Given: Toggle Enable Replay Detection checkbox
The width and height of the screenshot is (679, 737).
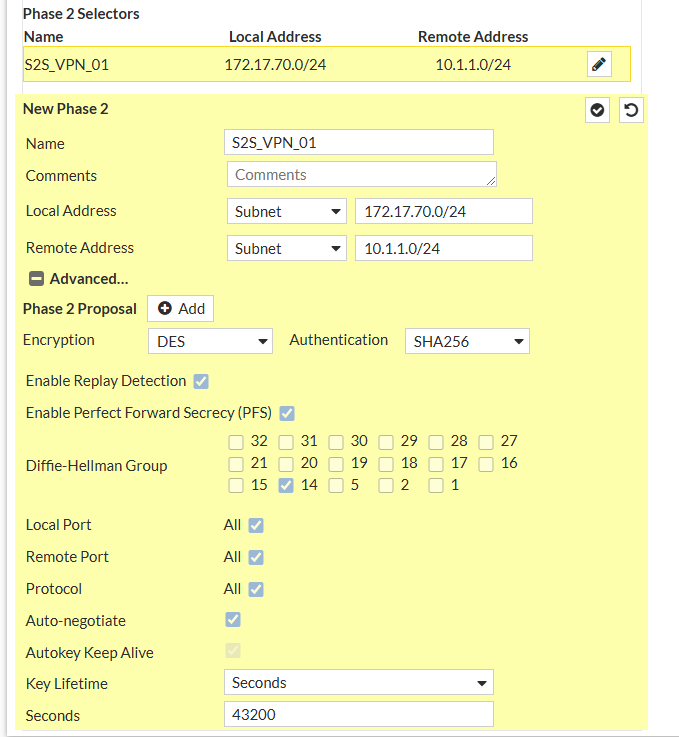Looking at the screenshot, I should click(x=201, y=381).
